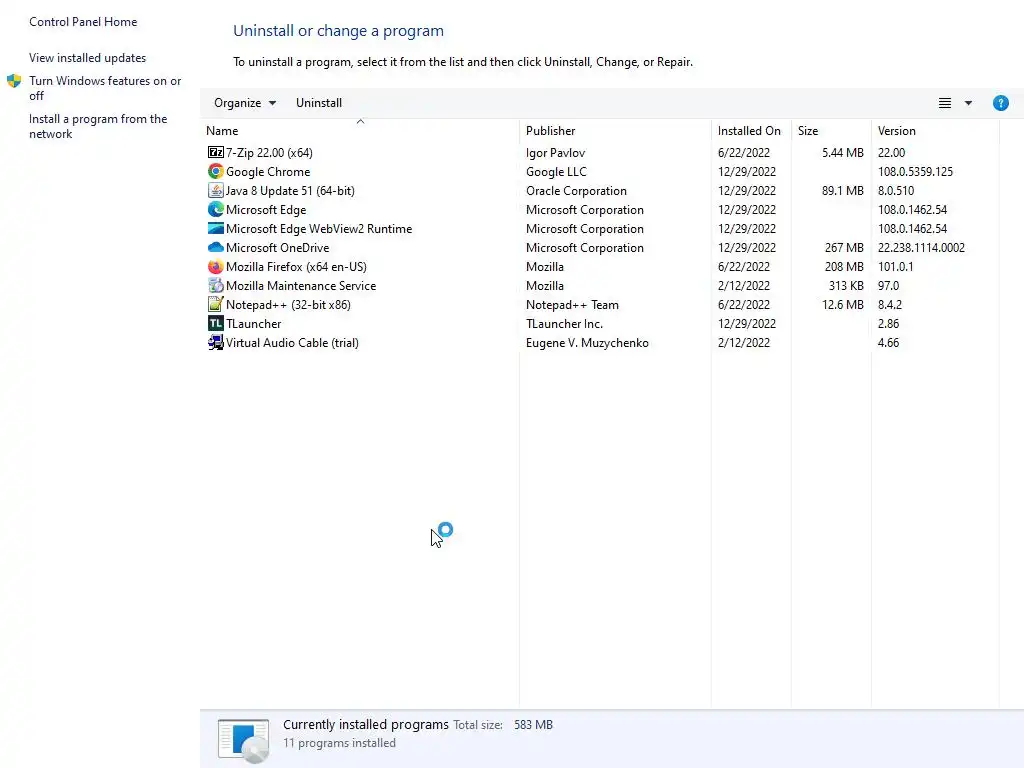1024x768 pixels.
Task: Sort list by Name column header
Action: [222, 131]
